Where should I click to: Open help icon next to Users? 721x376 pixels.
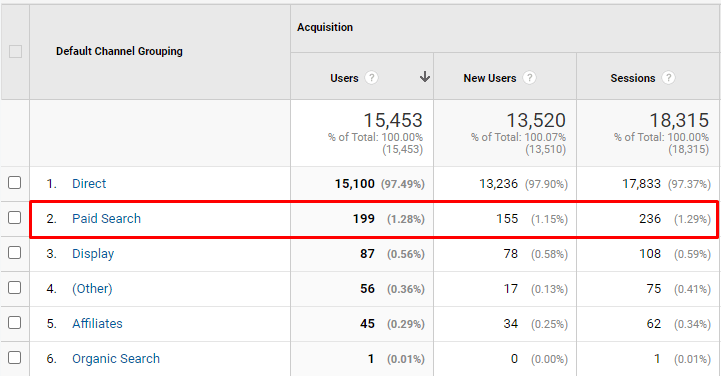[x=372, y=78]
